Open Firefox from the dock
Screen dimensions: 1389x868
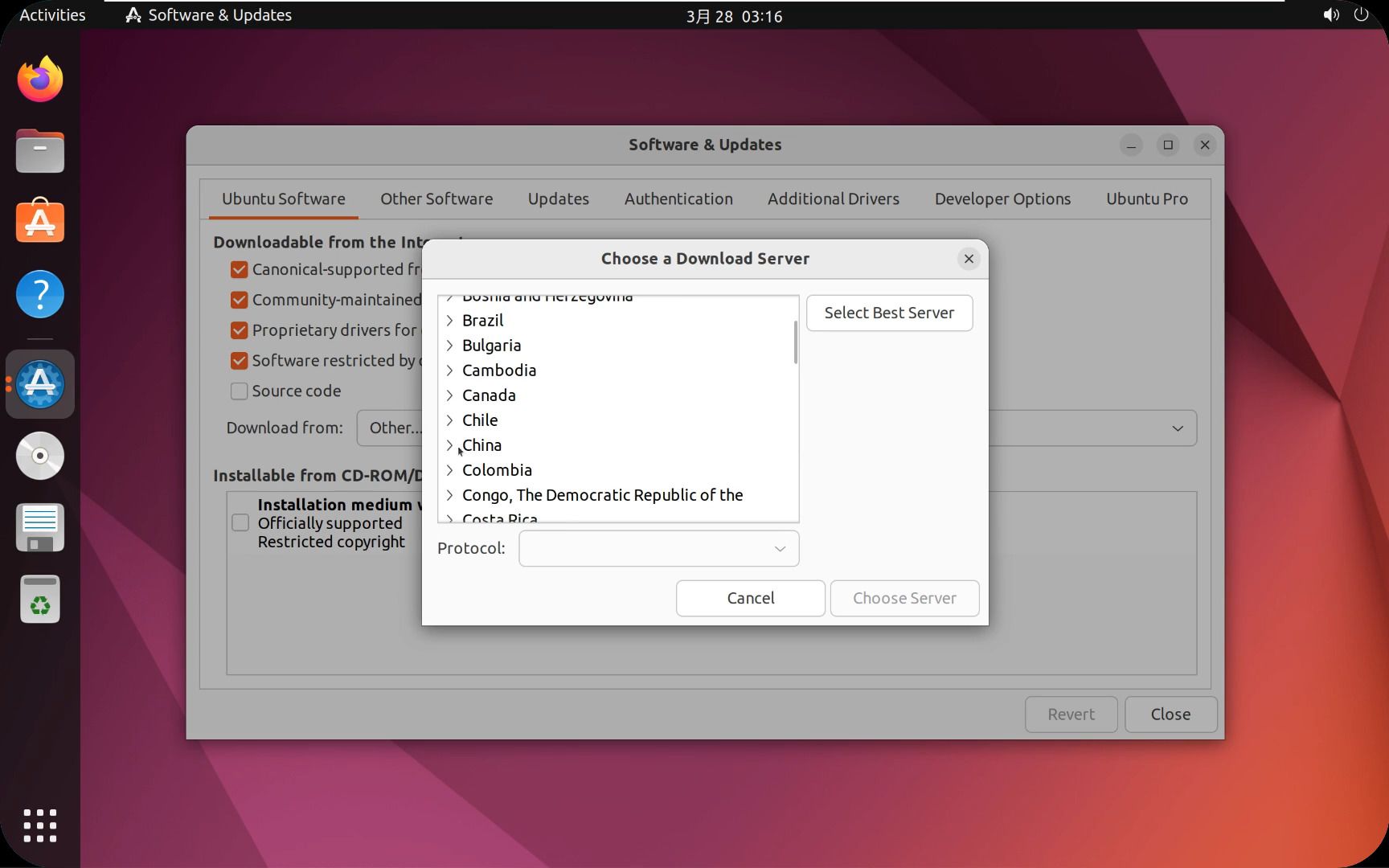tap(40, 79)
